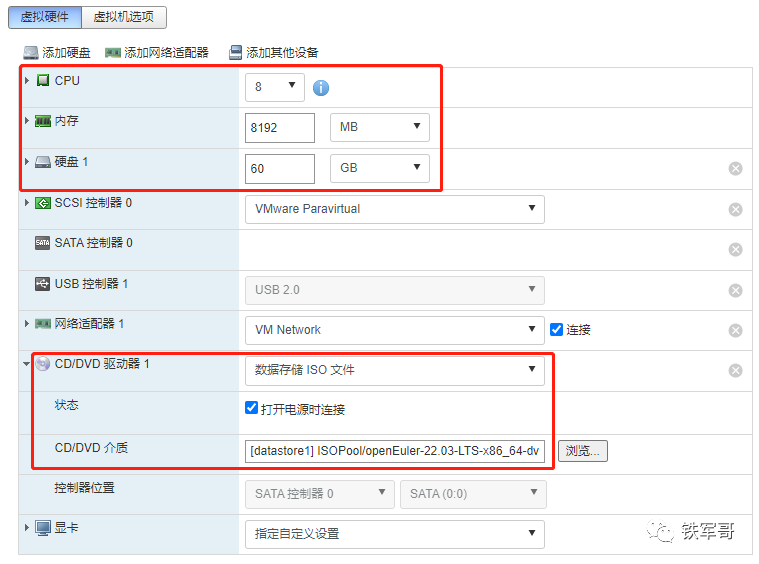
Task: Open the 数据存储 ISO 文件 dropdown
Action: click(395, 370)
